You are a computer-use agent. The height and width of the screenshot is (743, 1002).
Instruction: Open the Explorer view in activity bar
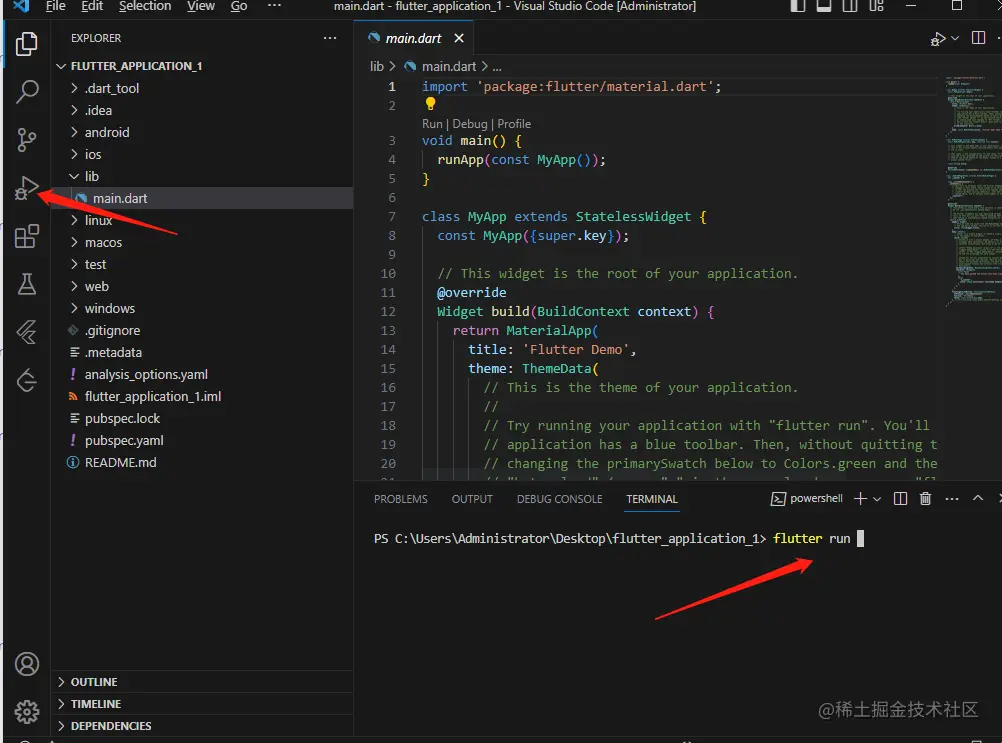click(x=27, y=44)
